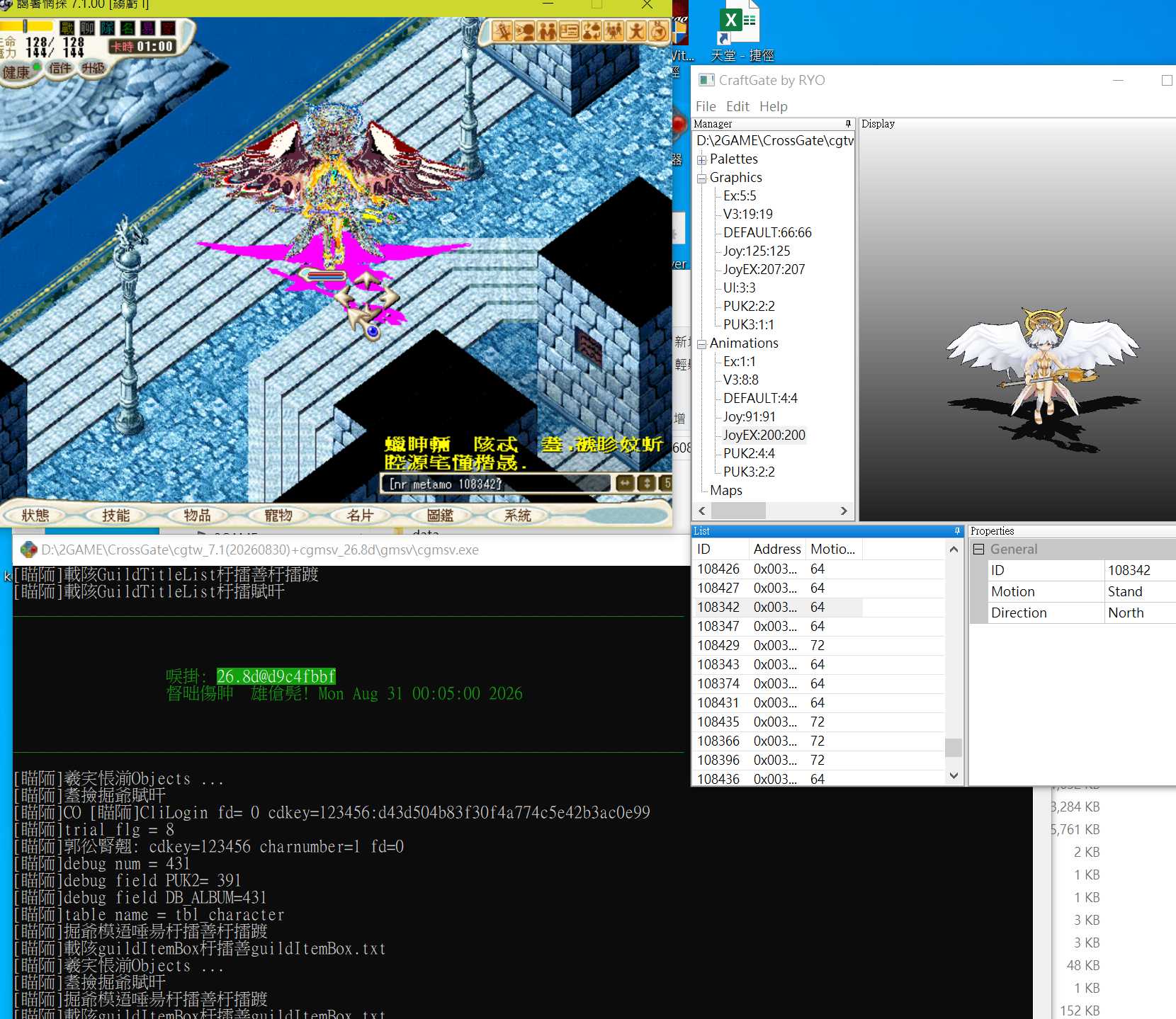The image size is (1176, 1019).
Task: Click the pin icon on Manager panel
Action: tap(848, 123)
